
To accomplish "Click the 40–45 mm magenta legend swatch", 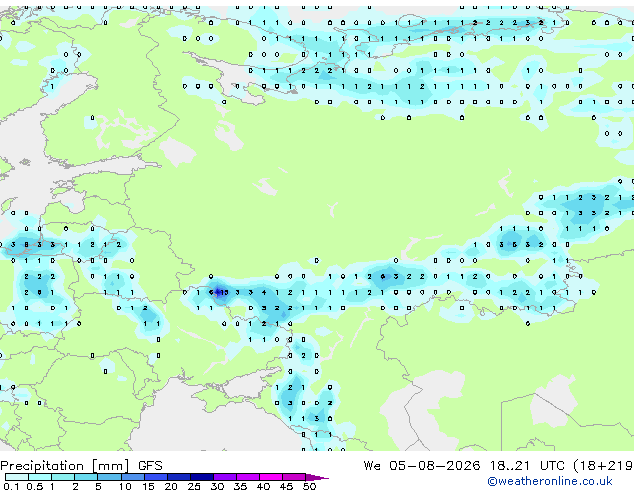I will (271, 477).
